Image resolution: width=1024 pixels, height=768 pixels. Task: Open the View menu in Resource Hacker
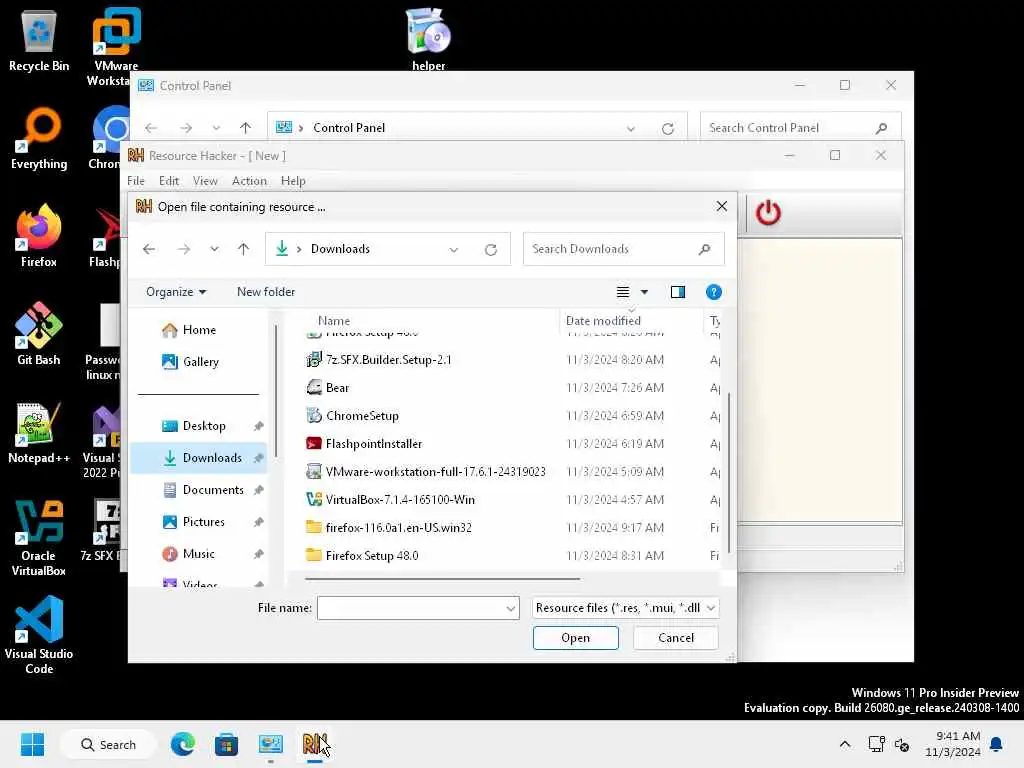click(205, 181)
